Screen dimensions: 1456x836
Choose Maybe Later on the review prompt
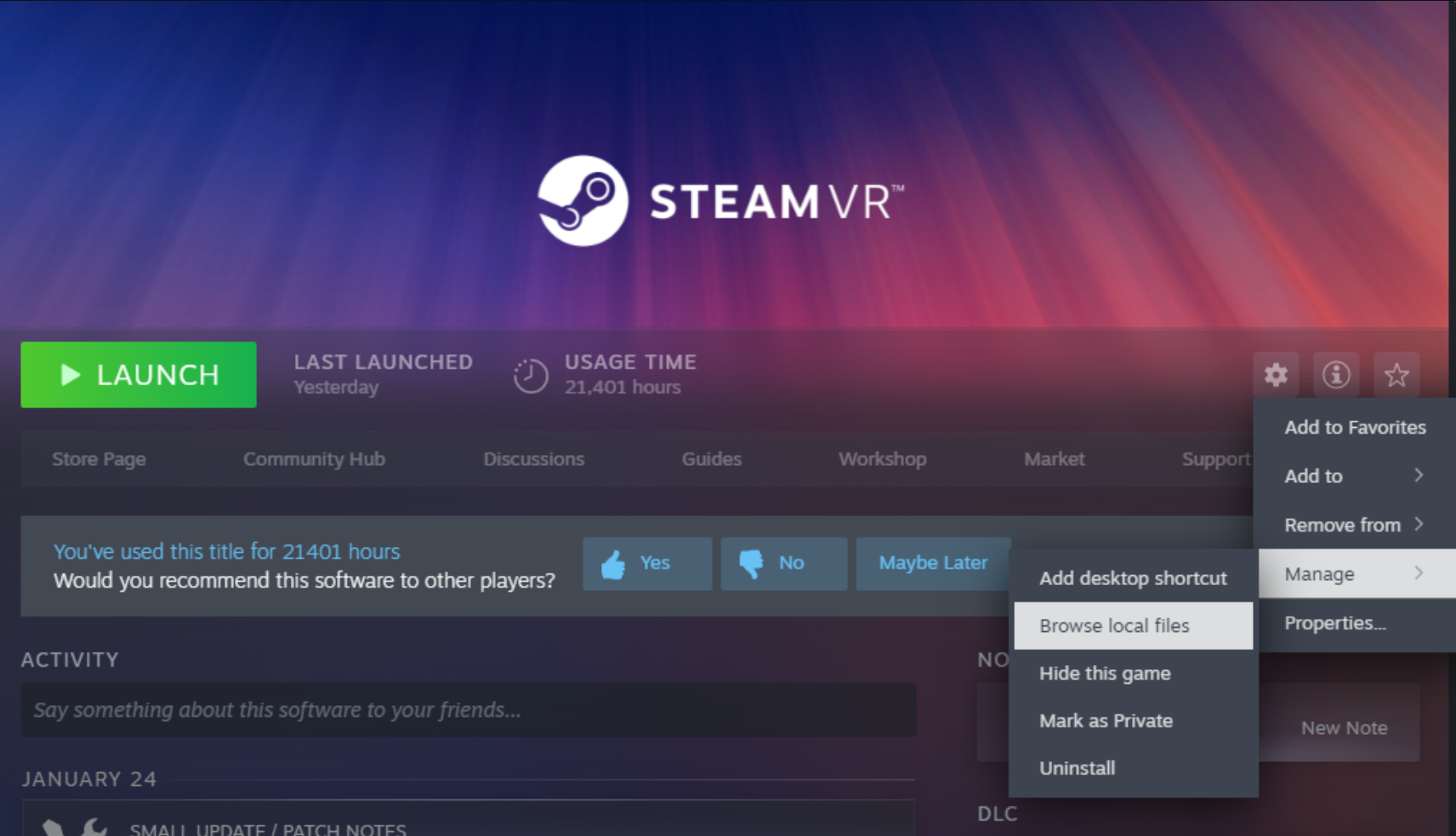[x=933, y=563]
